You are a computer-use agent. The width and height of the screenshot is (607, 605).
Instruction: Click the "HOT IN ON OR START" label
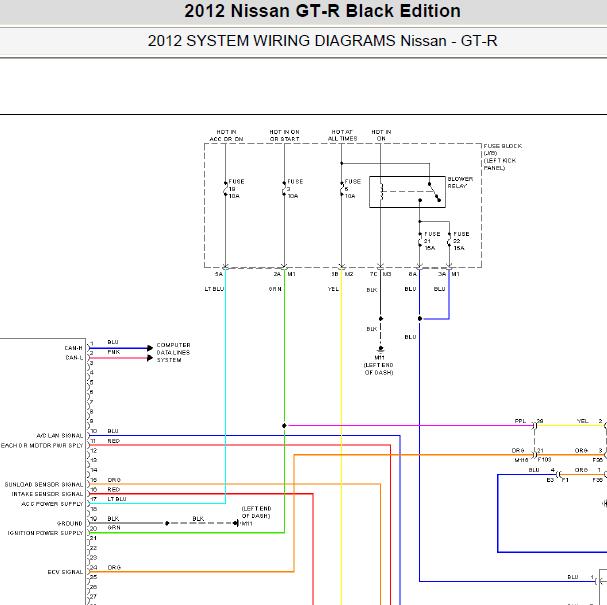pos(285,135)
